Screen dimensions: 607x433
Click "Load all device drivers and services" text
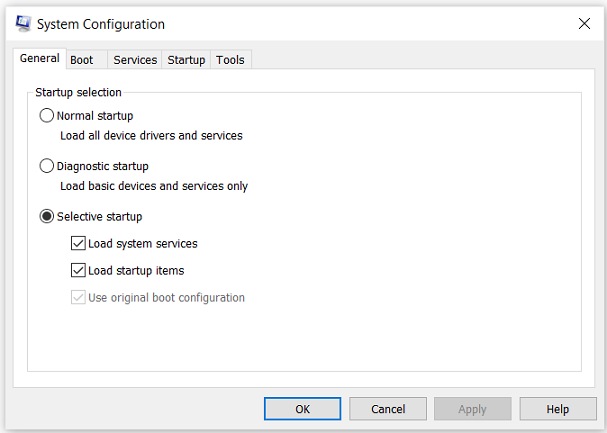point(151,135)
